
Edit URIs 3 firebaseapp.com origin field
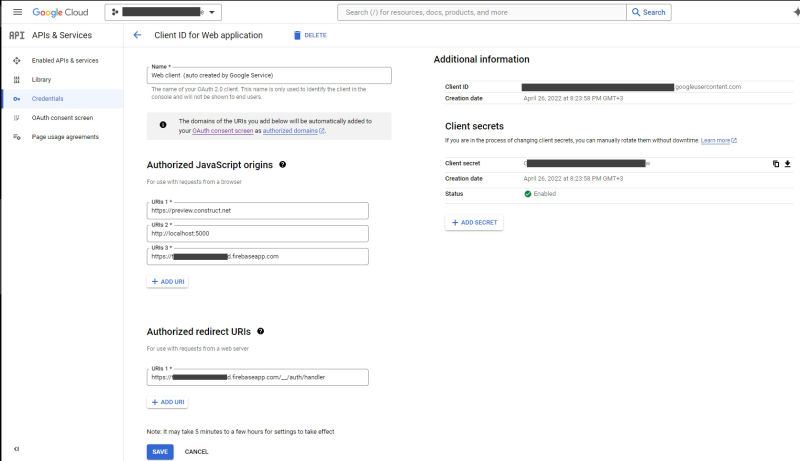click(x=258, y=257)
